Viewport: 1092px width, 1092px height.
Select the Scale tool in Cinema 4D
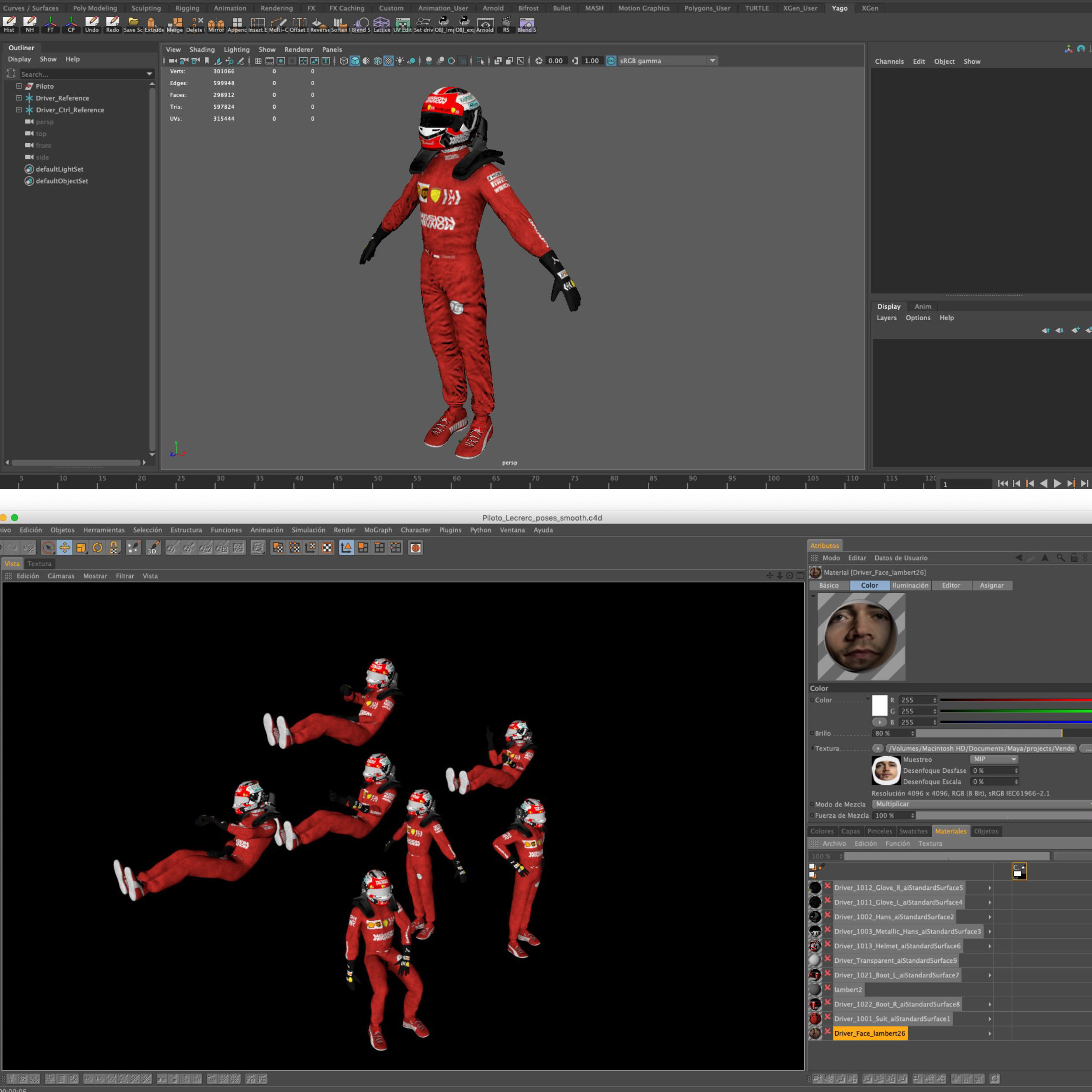[81, 548]
